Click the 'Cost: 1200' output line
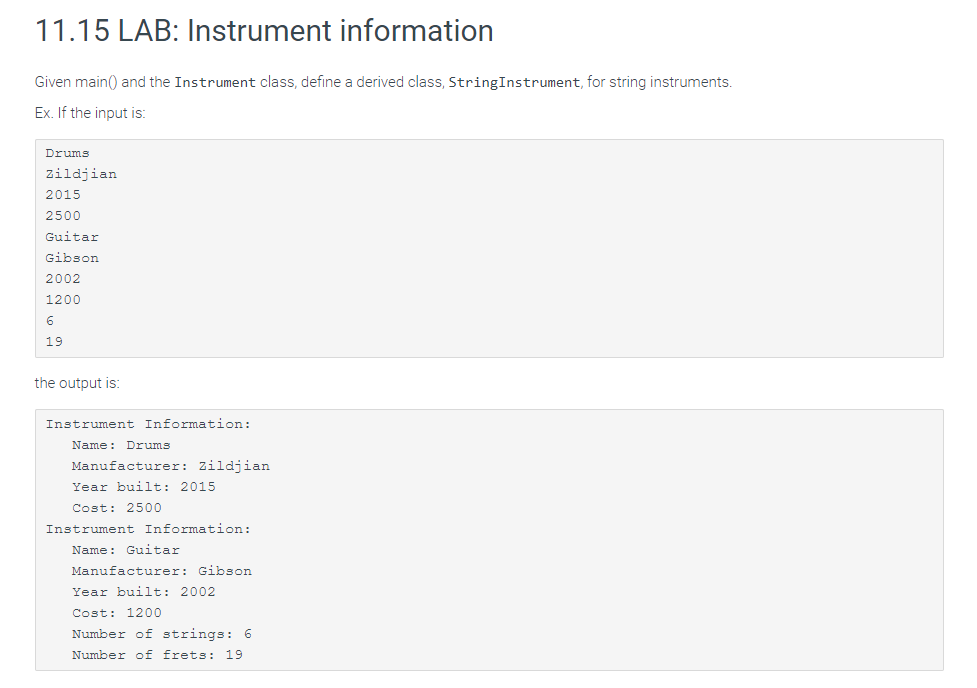Image resolution: width=977 pixels, height=688 pixels. [x=117, y=613]
